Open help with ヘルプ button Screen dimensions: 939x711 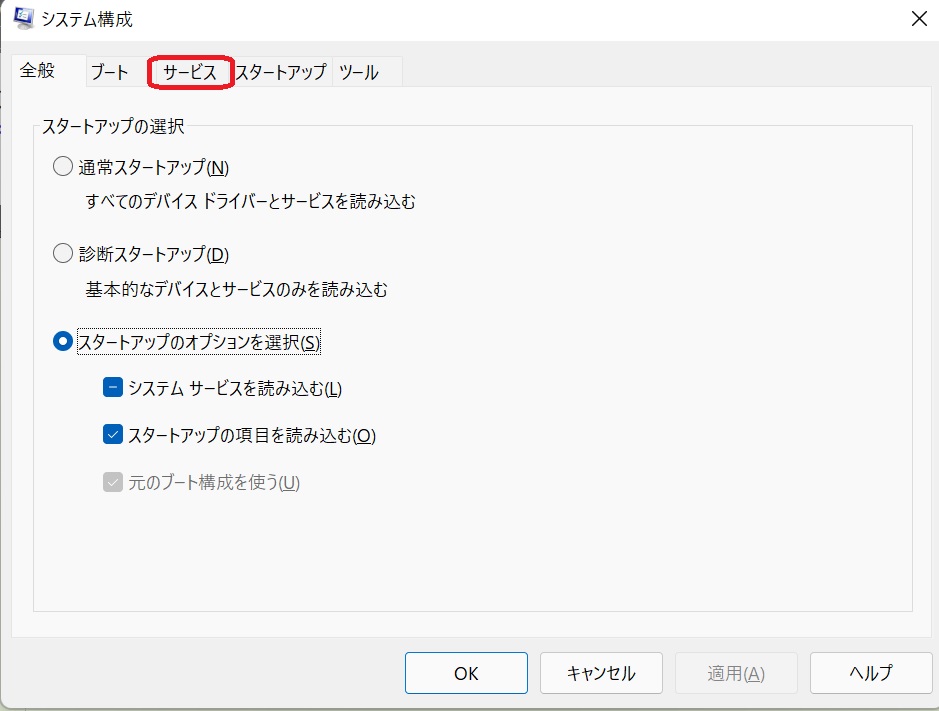[x=871, y=673]
